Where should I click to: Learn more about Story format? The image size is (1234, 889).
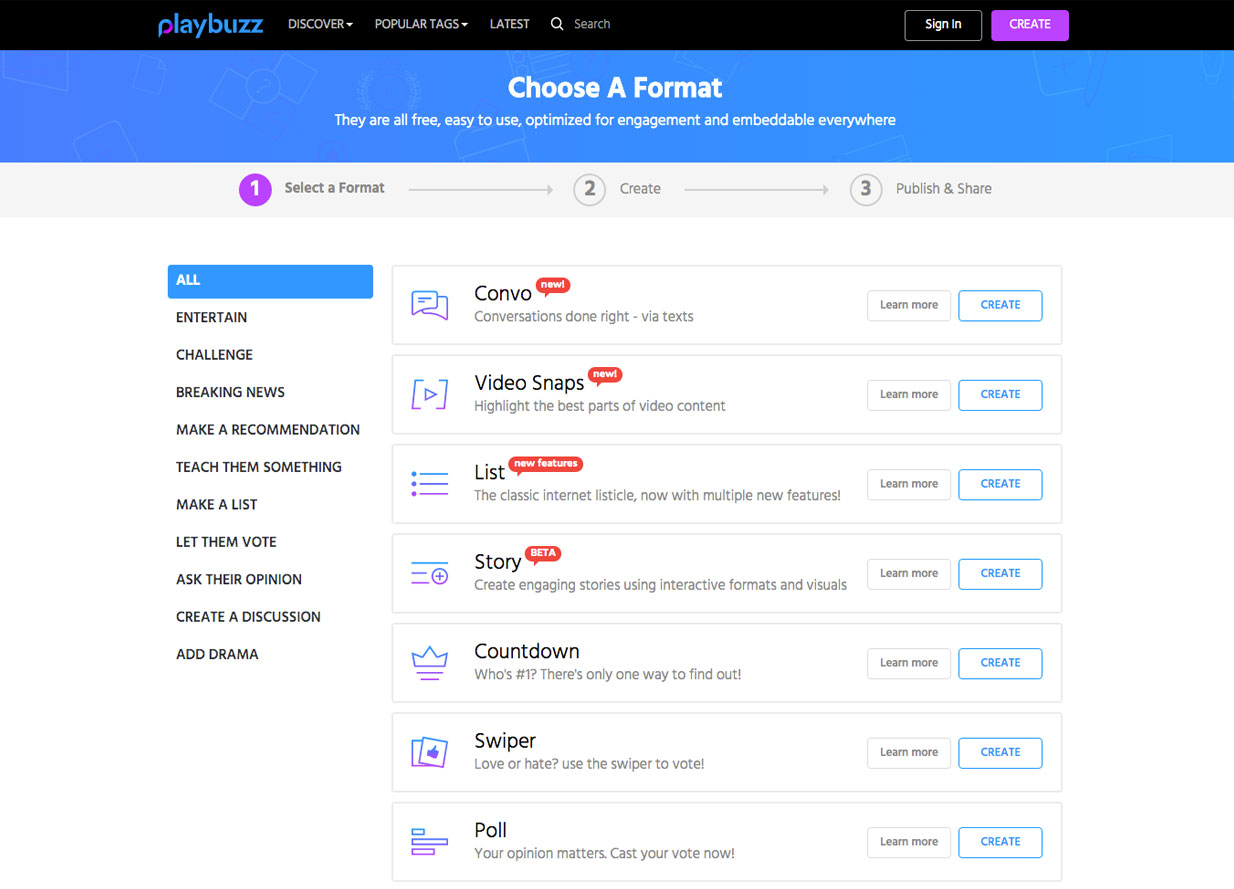point(909,574)
